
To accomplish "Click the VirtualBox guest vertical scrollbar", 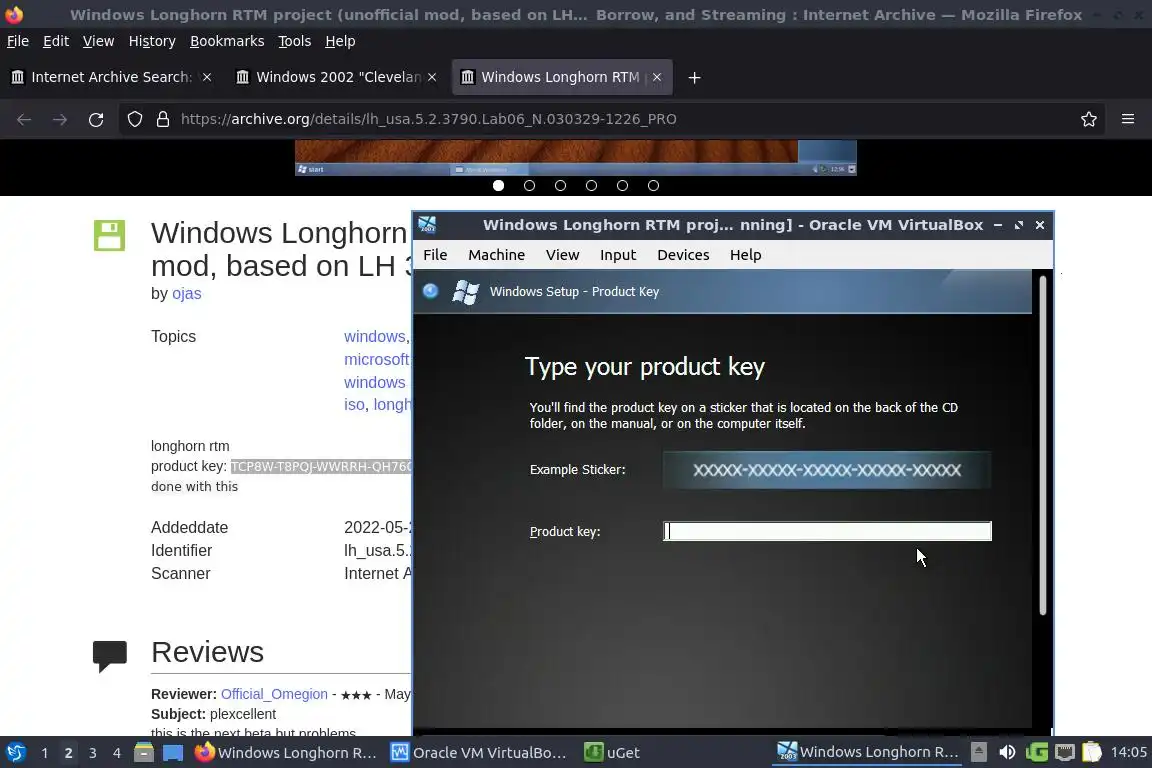I will tap(1043, 445).
